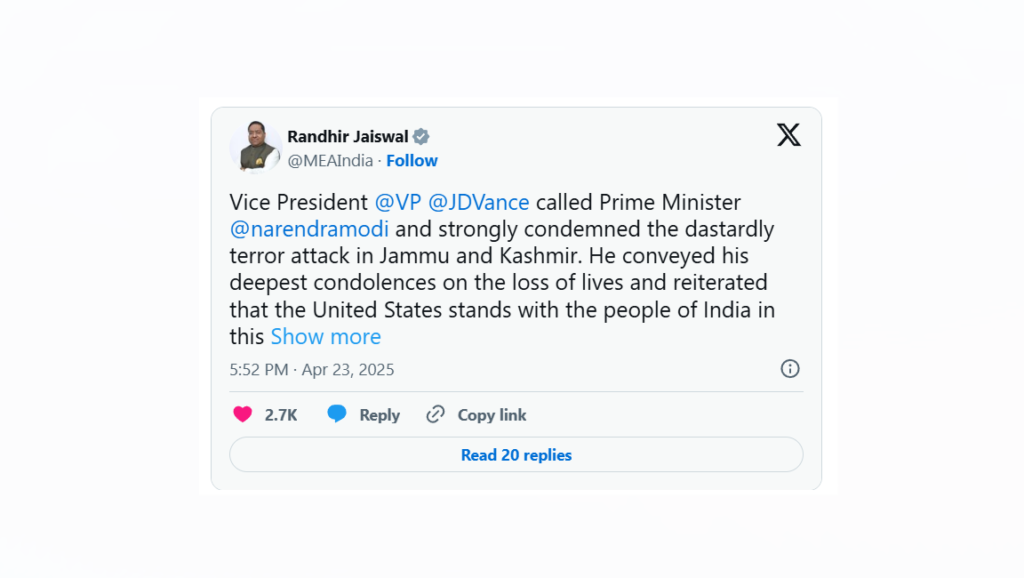Open the @JDVance mention link
Viewport: 1024px width, 578px height.
478,202
